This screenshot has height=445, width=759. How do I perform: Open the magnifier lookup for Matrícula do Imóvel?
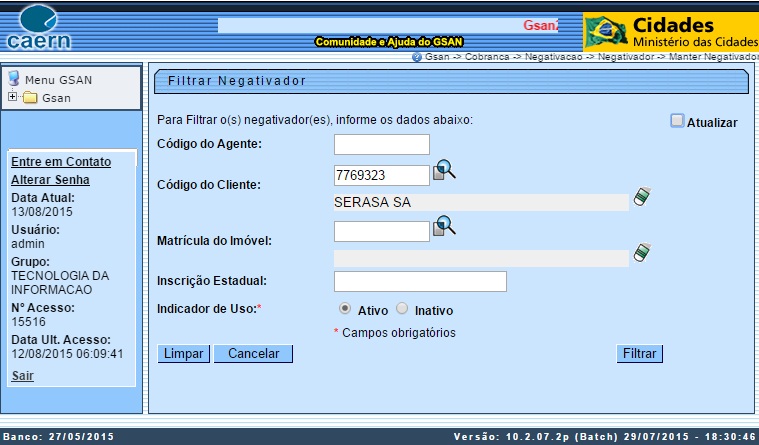click(x=444, y=228)
